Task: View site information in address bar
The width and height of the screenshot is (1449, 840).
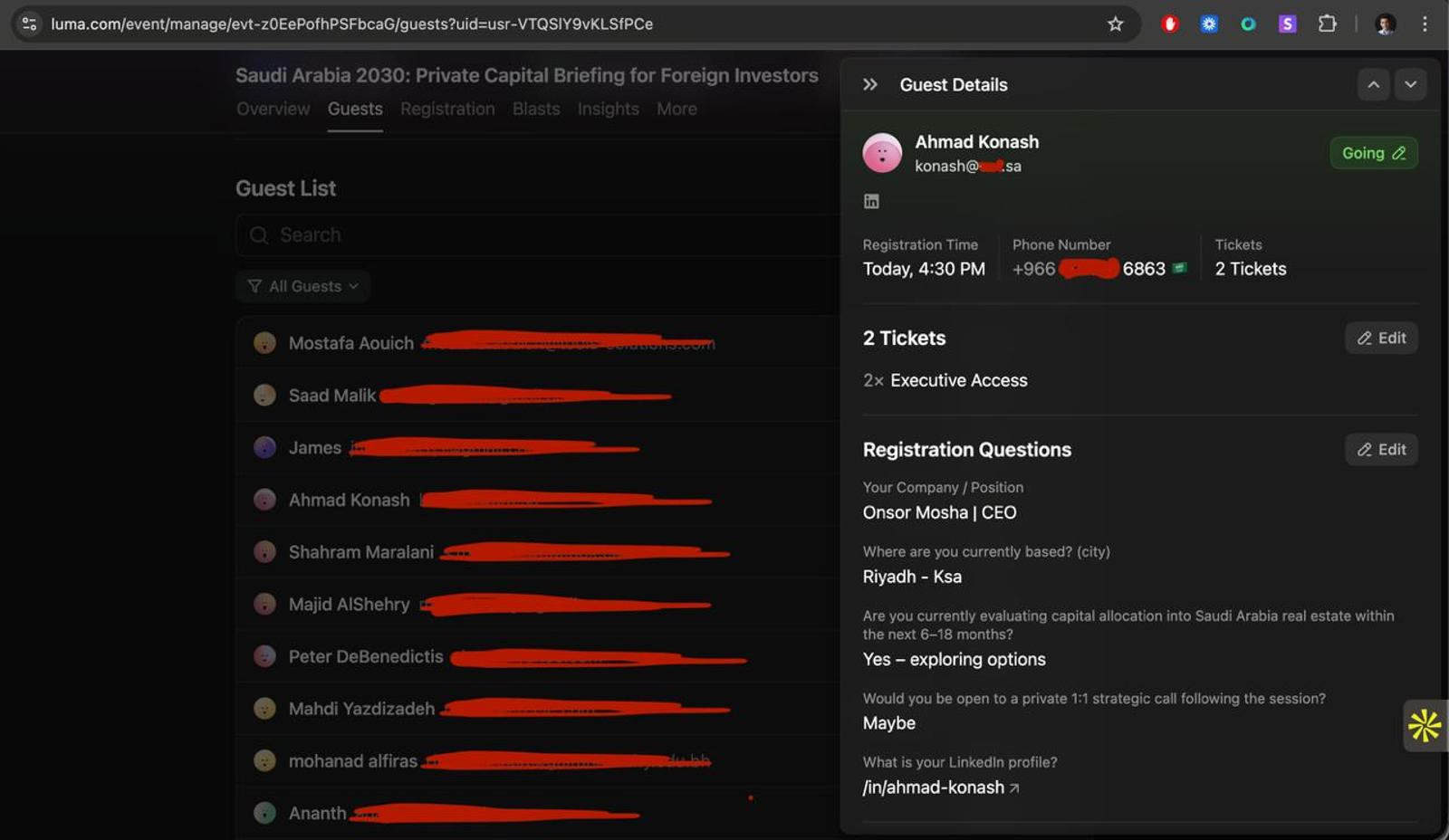Action: [29, 24]
